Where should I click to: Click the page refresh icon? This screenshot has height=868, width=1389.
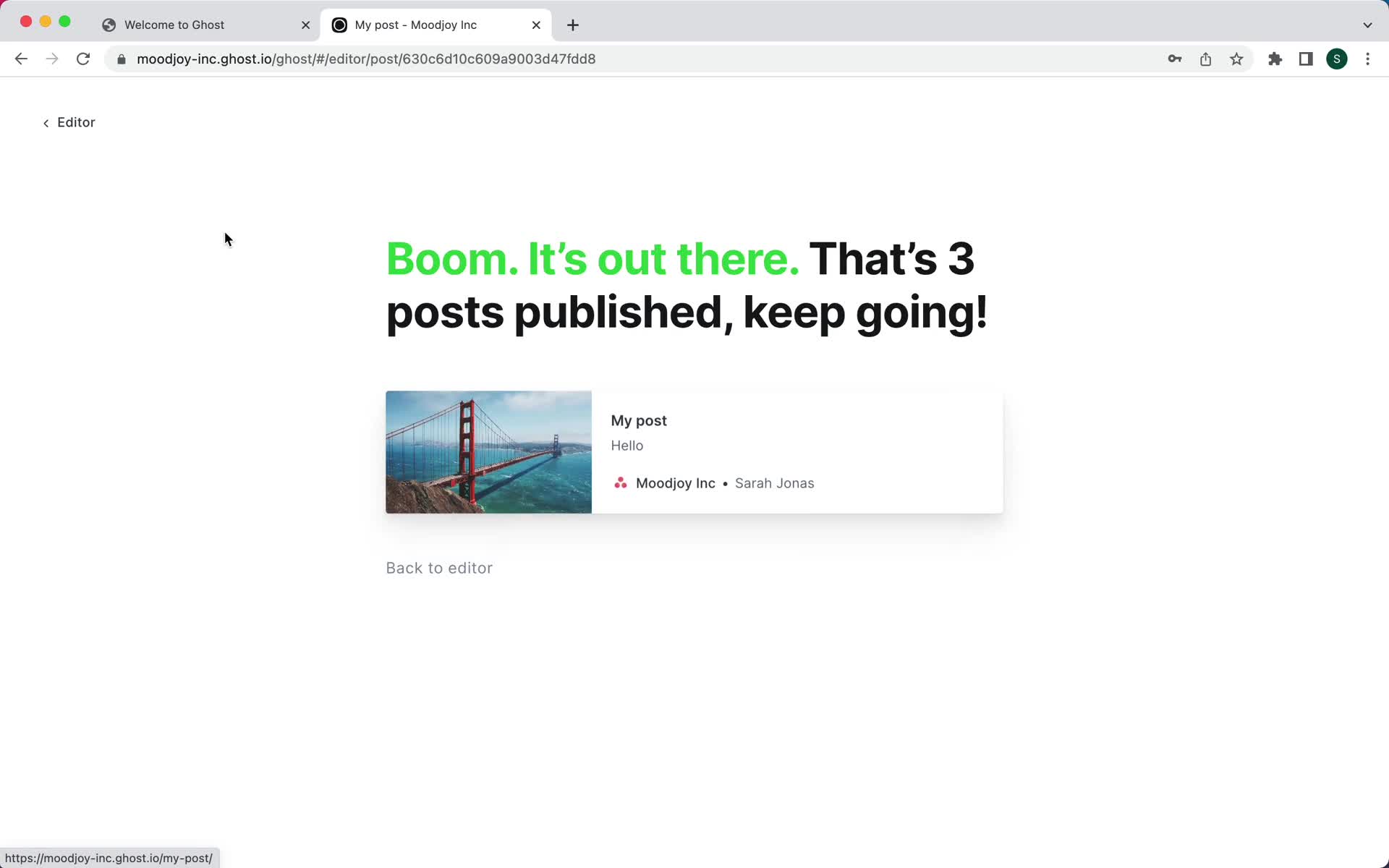pyautogui.click(x=84, y=59)
